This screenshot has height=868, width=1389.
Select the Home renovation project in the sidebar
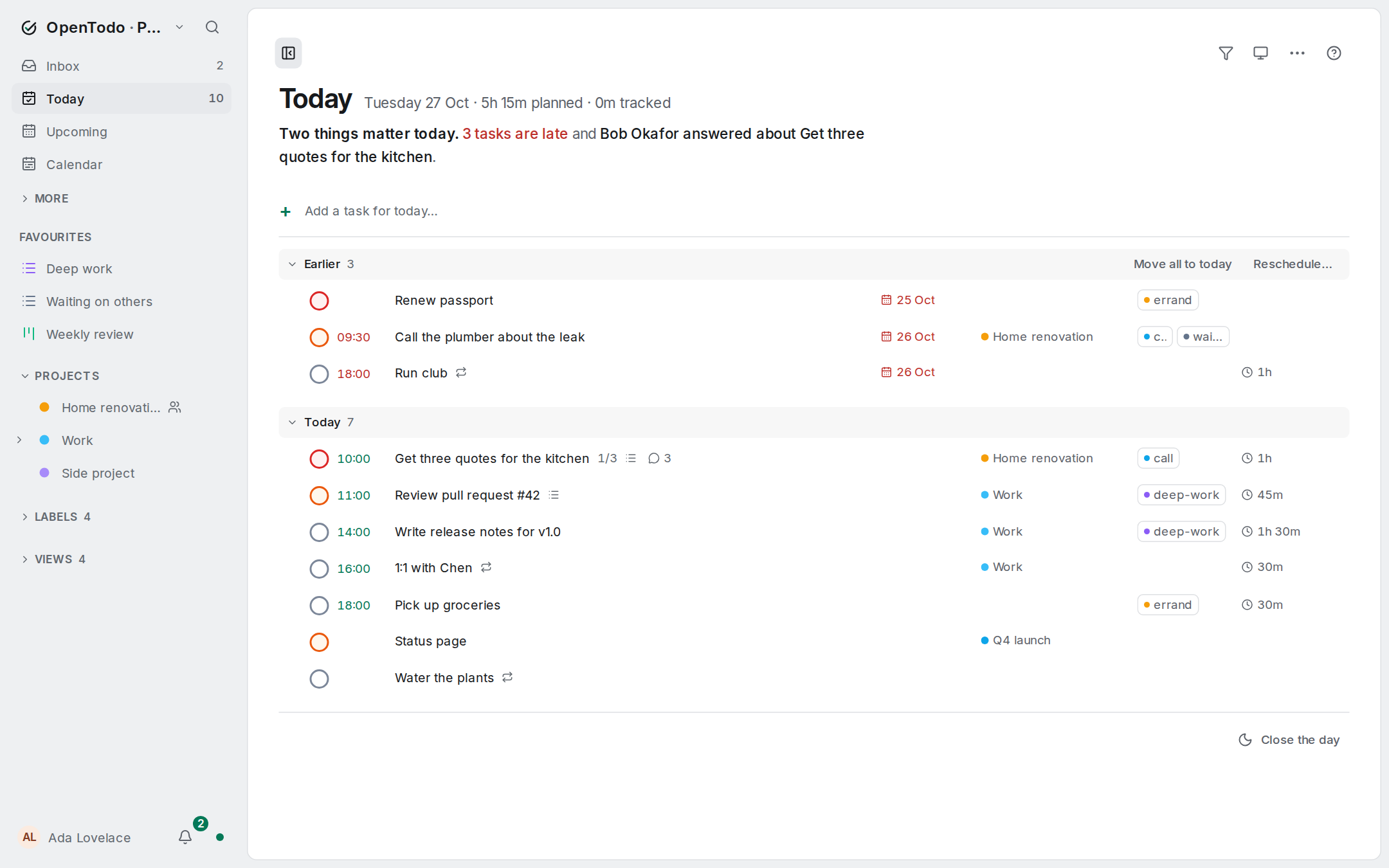[122, 407]
